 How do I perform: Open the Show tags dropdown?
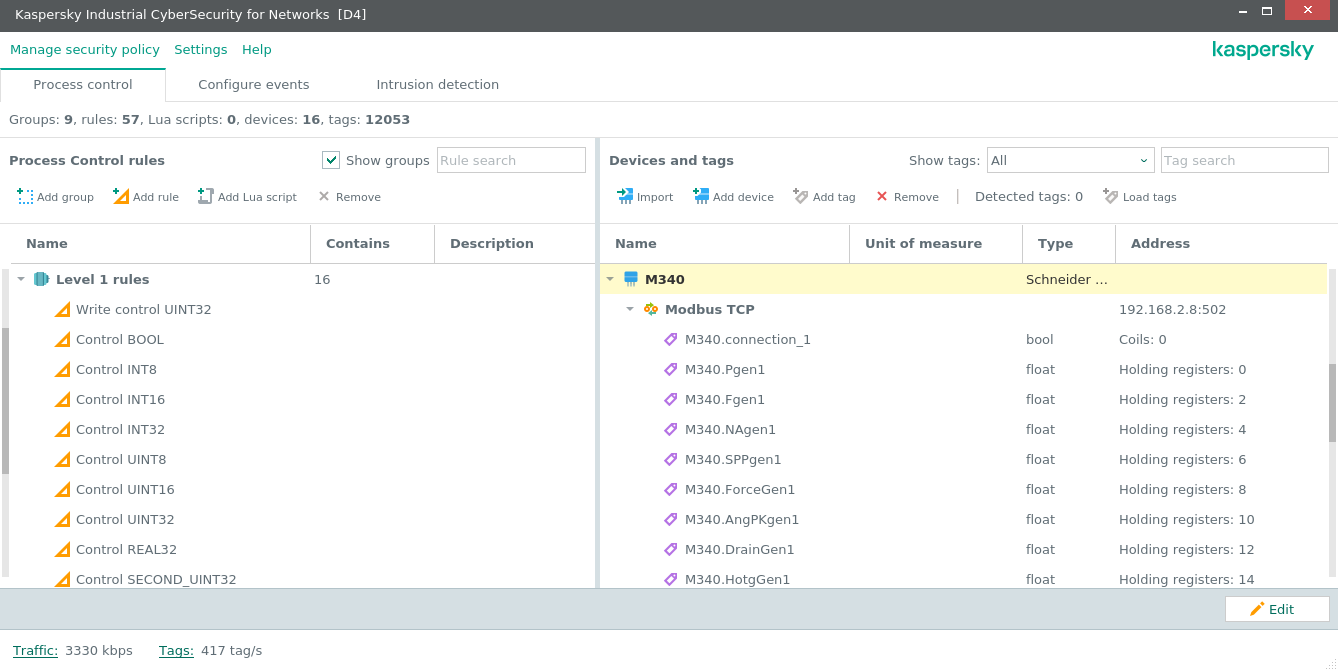[1143, 159]
